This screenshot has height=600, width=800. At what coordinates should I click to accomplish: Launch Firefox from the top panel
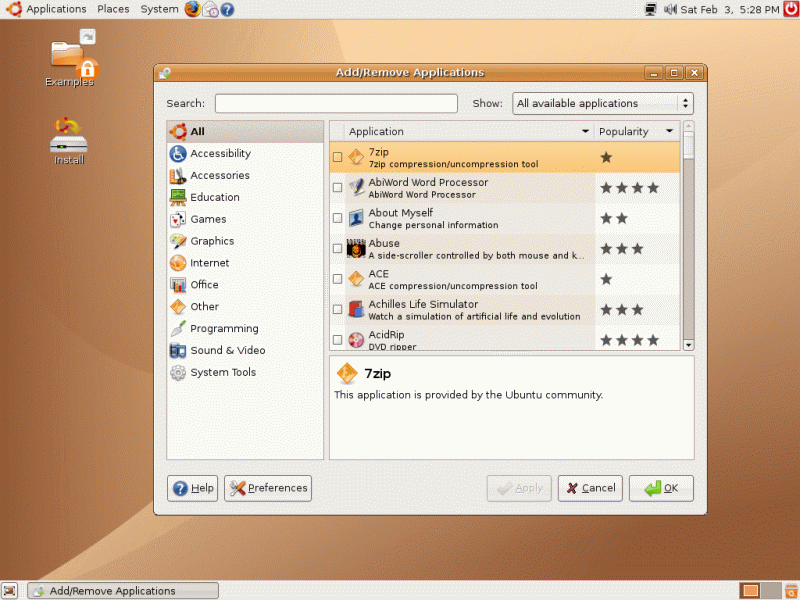pos(193,9)
